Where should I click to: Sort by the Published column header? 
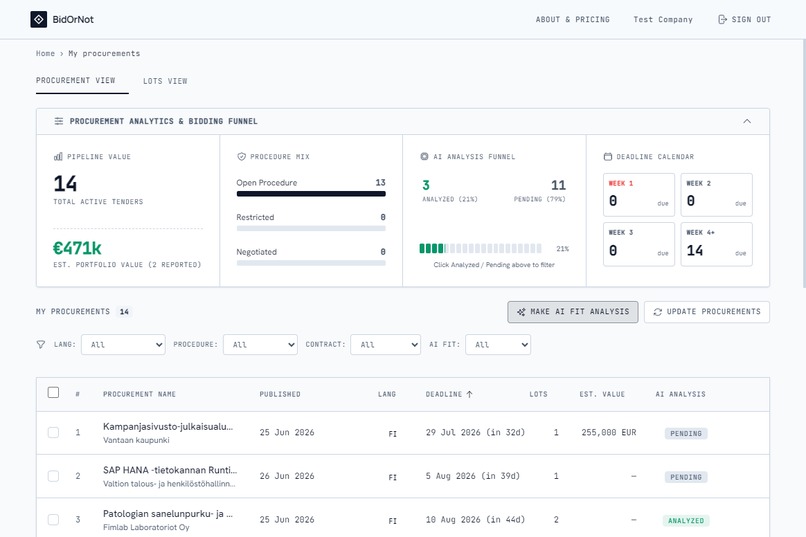pyautogui.click(x=280, y=394)
